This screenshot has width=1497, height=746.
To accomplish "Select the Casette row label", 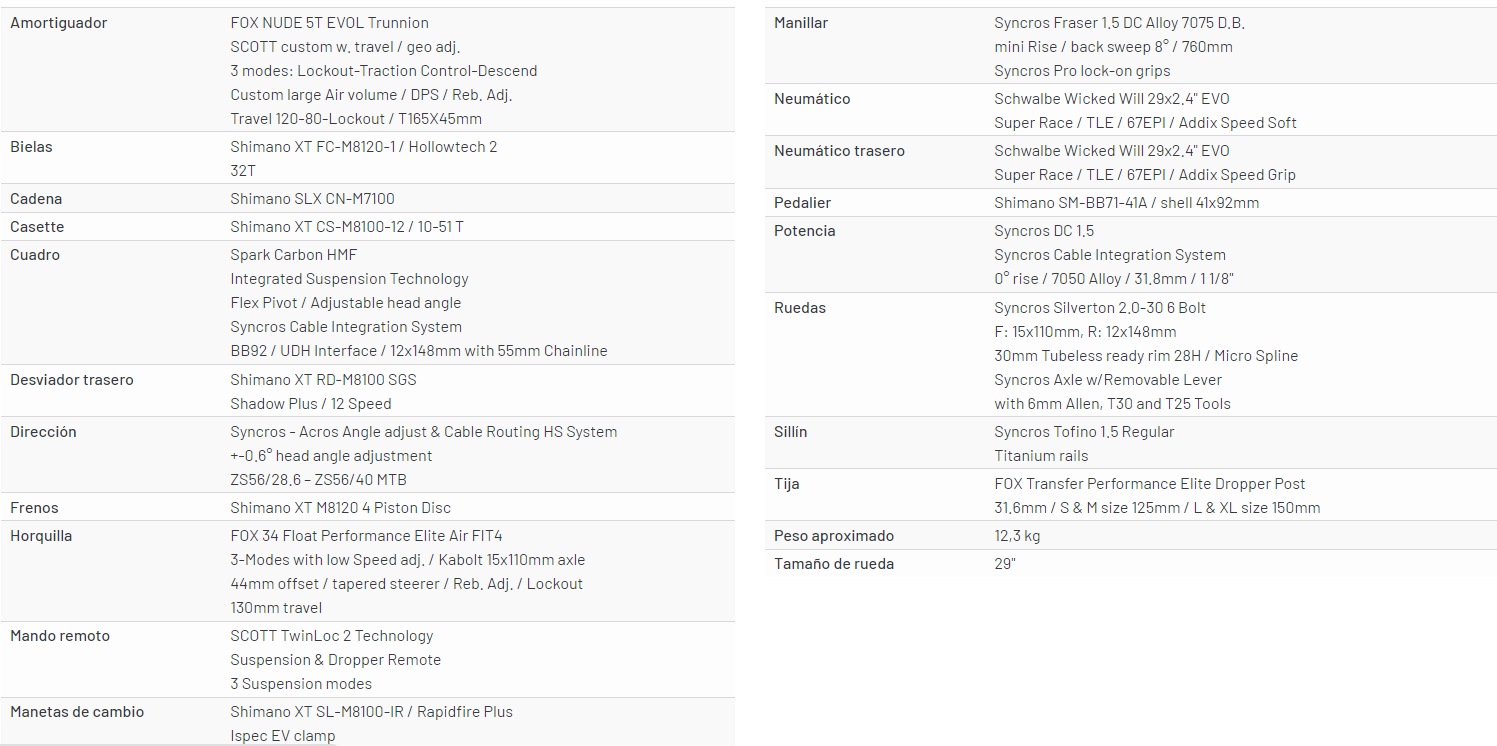I will [37, 227].
